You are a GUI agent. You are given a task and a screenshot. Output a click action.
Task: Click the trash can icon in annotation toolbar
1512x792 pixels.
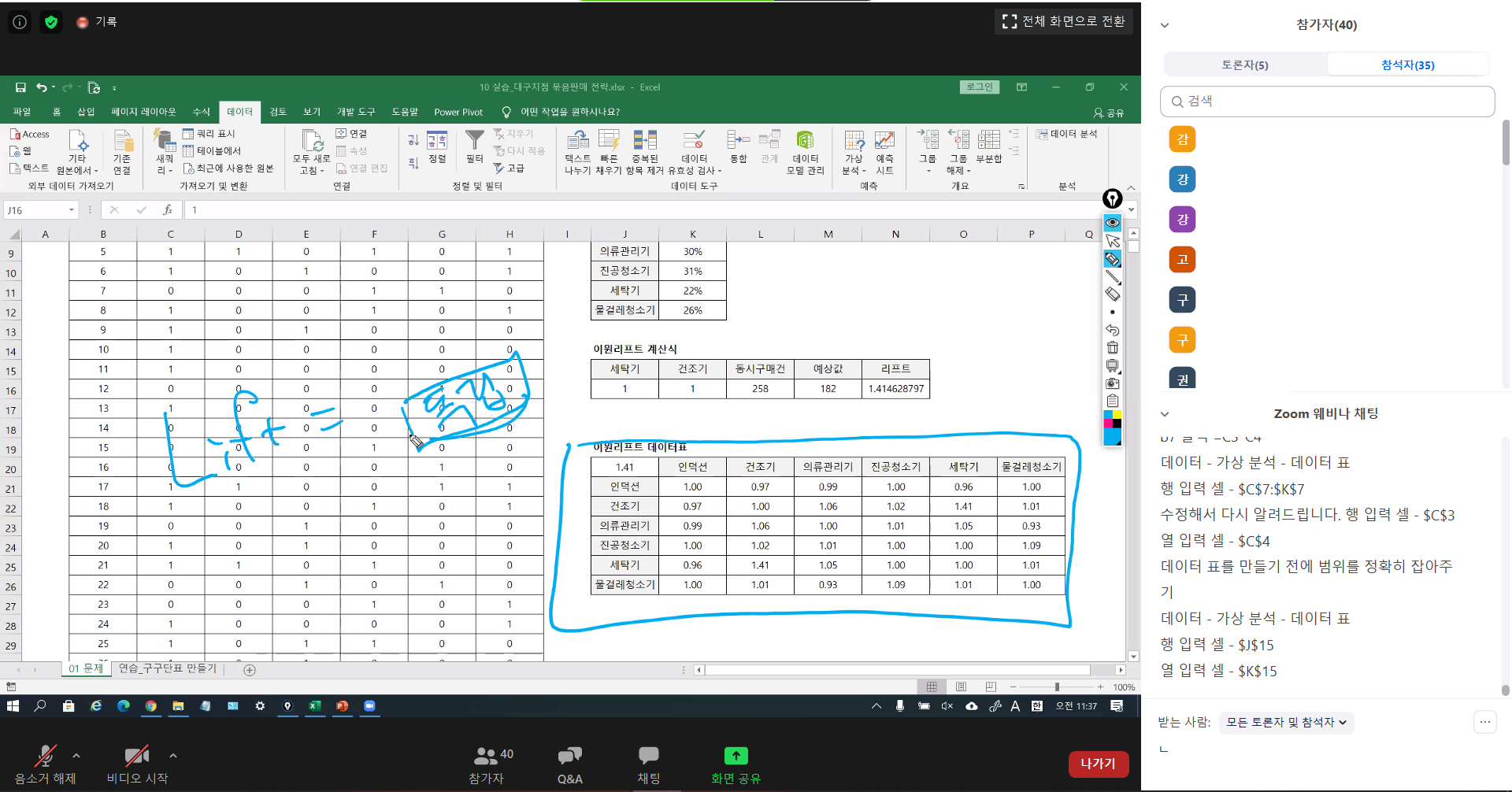[1112, 348]
